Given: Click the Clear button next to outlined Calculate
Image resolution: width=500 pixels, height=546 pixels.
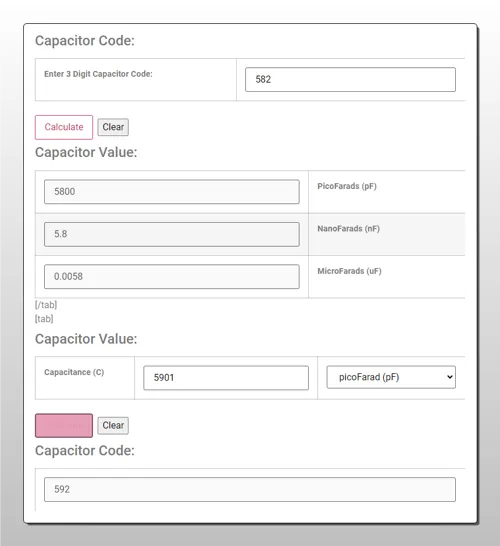Looking at the screenshot, I should 113,127.
